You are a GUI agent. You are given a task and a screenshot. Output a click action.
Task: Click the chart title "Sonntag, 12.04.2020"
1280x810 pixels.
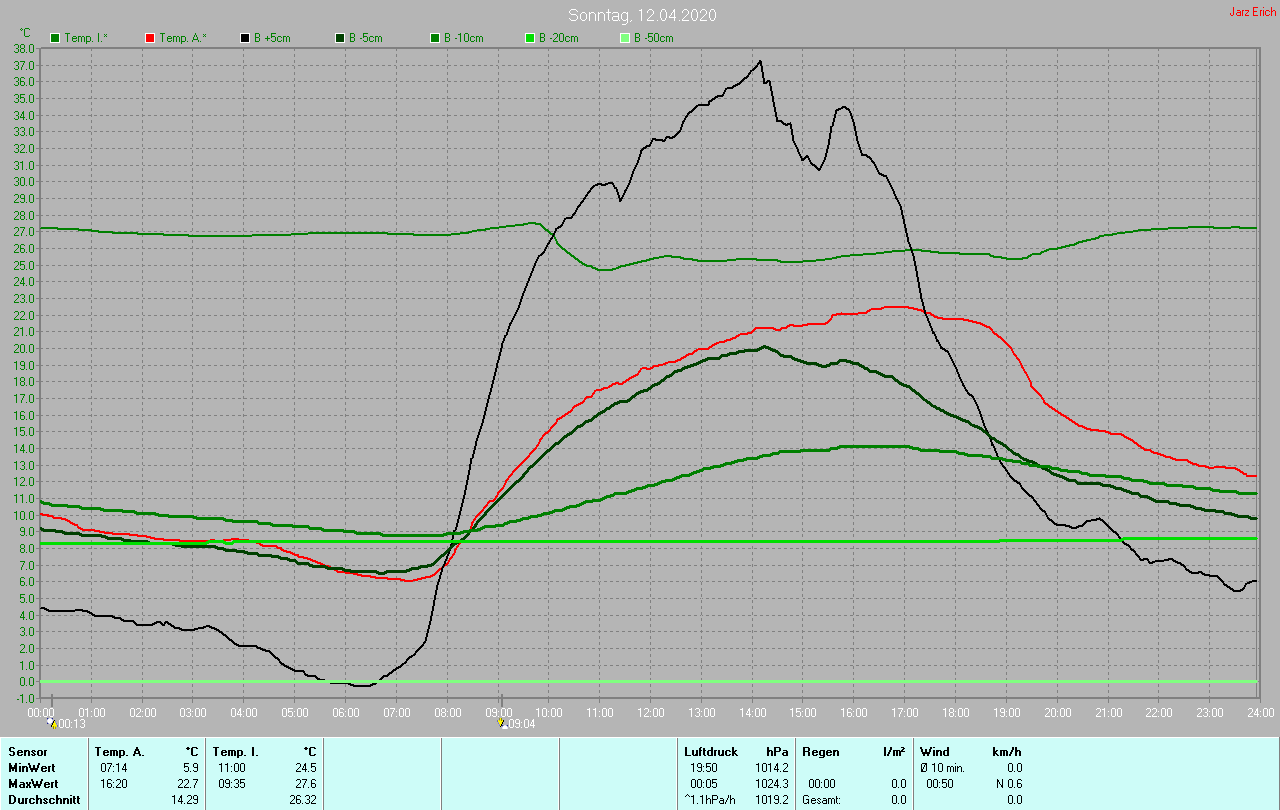pos(642,15)
